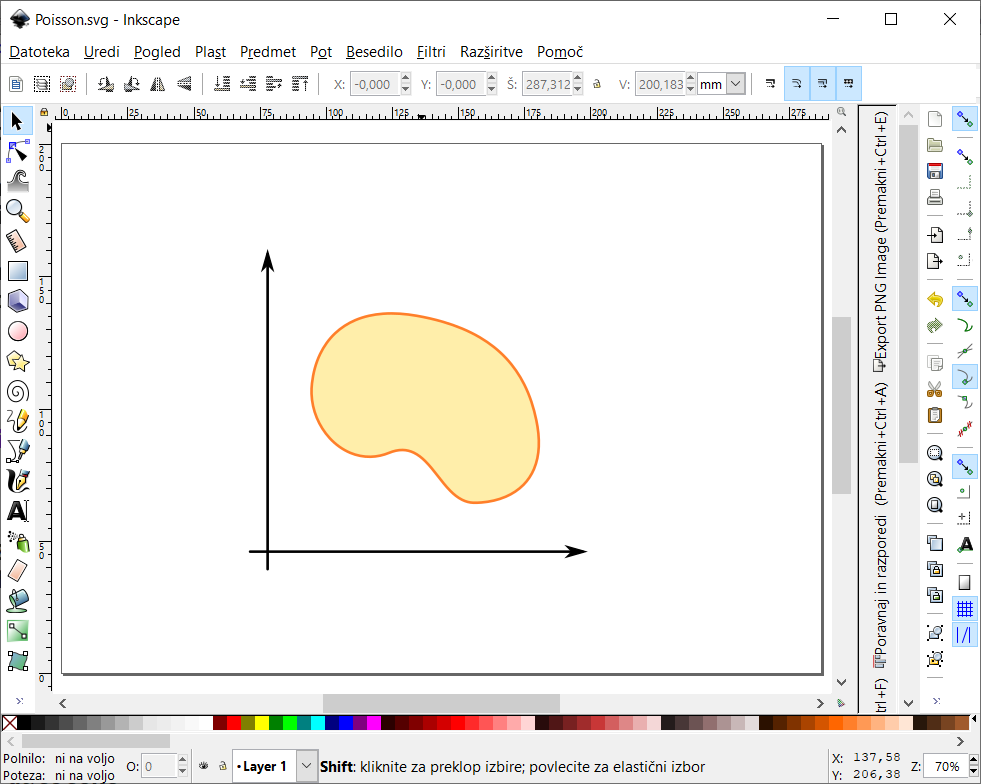
Task: Pick the Rectangle drawing tool
Action: tap(17, 270)
